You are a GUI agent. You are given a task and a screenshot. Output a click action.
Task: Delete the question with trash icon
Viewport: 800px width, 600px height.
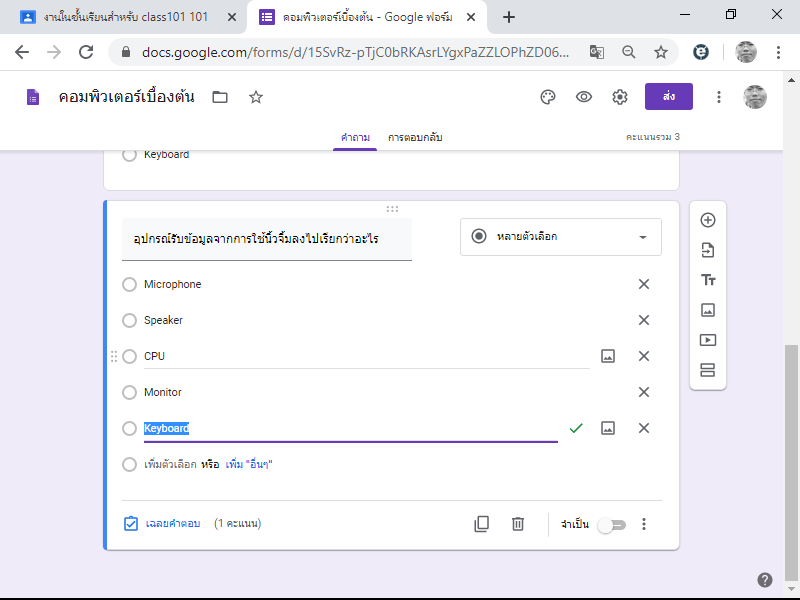click(x=518, y=524)
